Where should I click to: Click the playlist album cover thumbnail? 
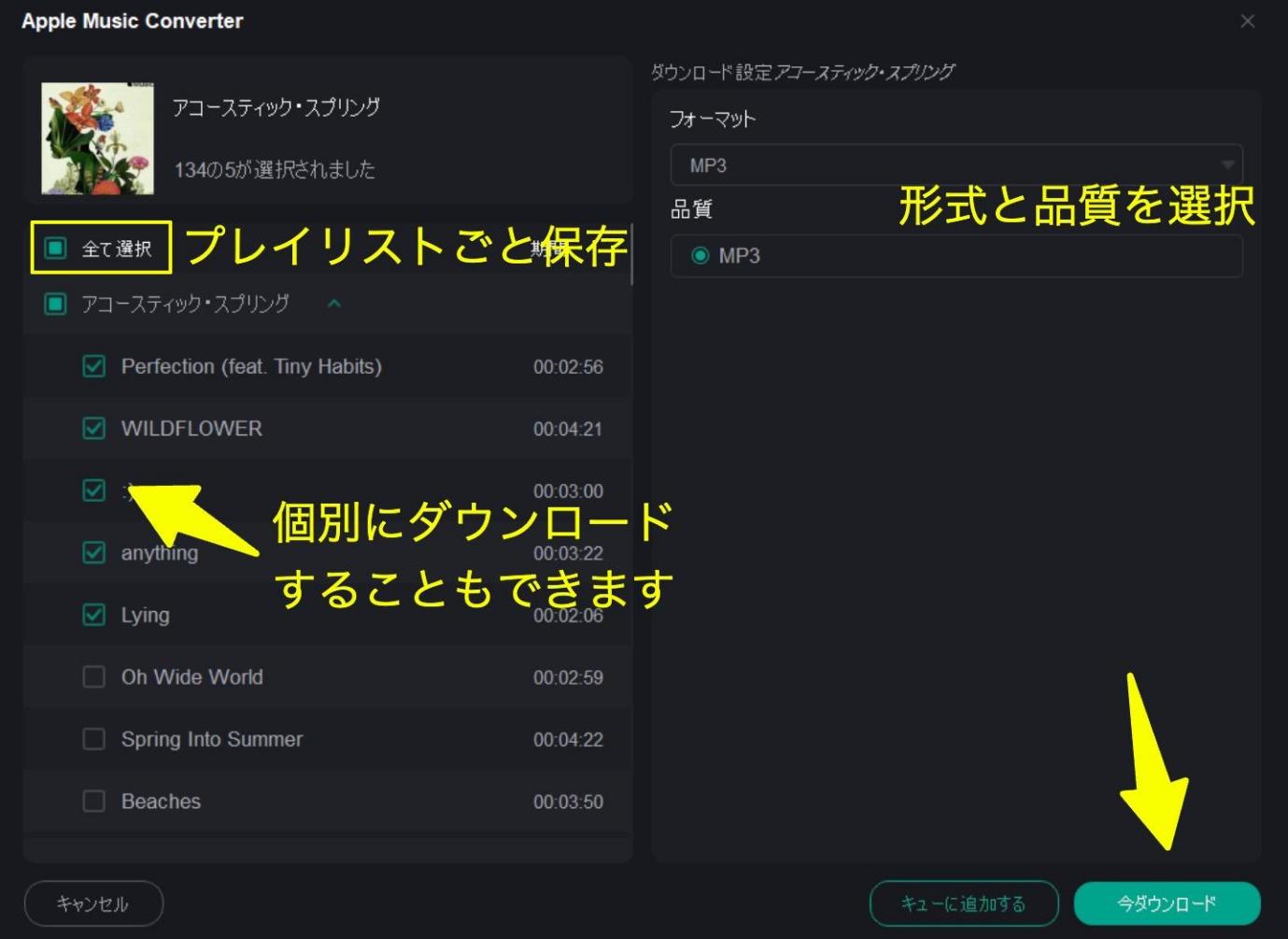[x=98, y=138]
